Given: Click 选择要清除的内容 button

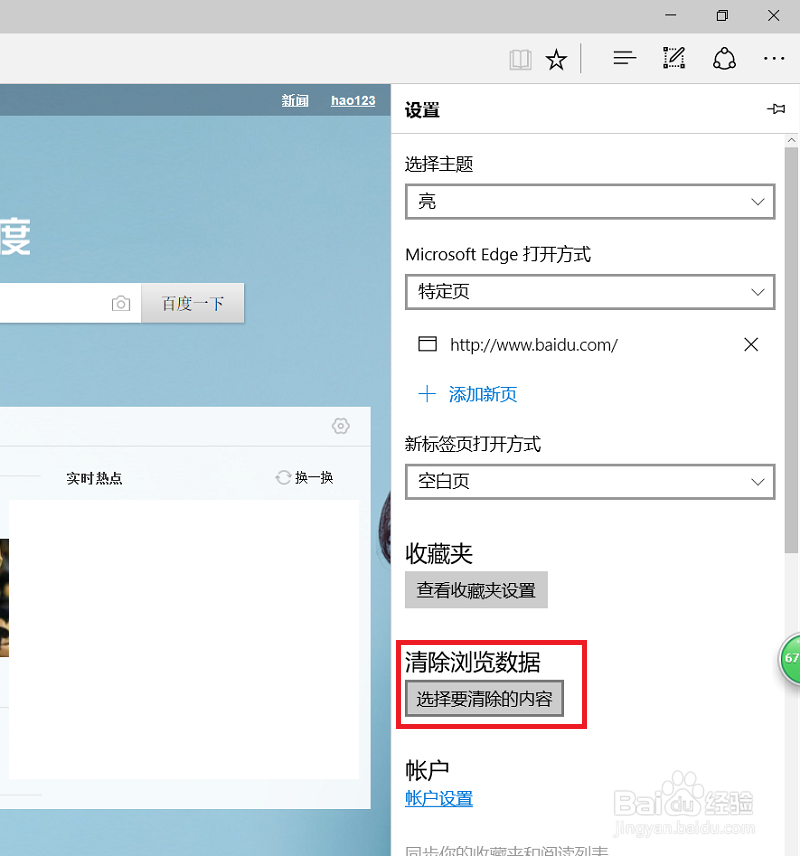Looking at the screenshot, I should tap(484, 699).
